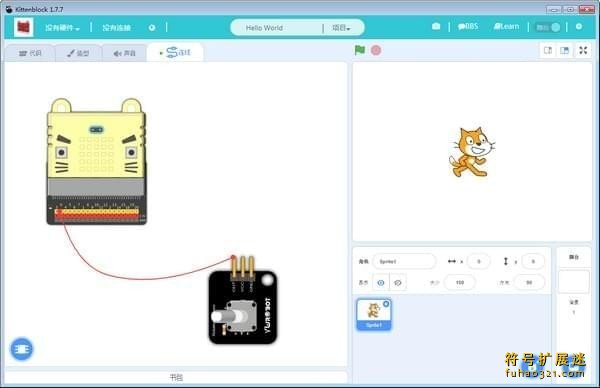Open the Code tab

30,53
